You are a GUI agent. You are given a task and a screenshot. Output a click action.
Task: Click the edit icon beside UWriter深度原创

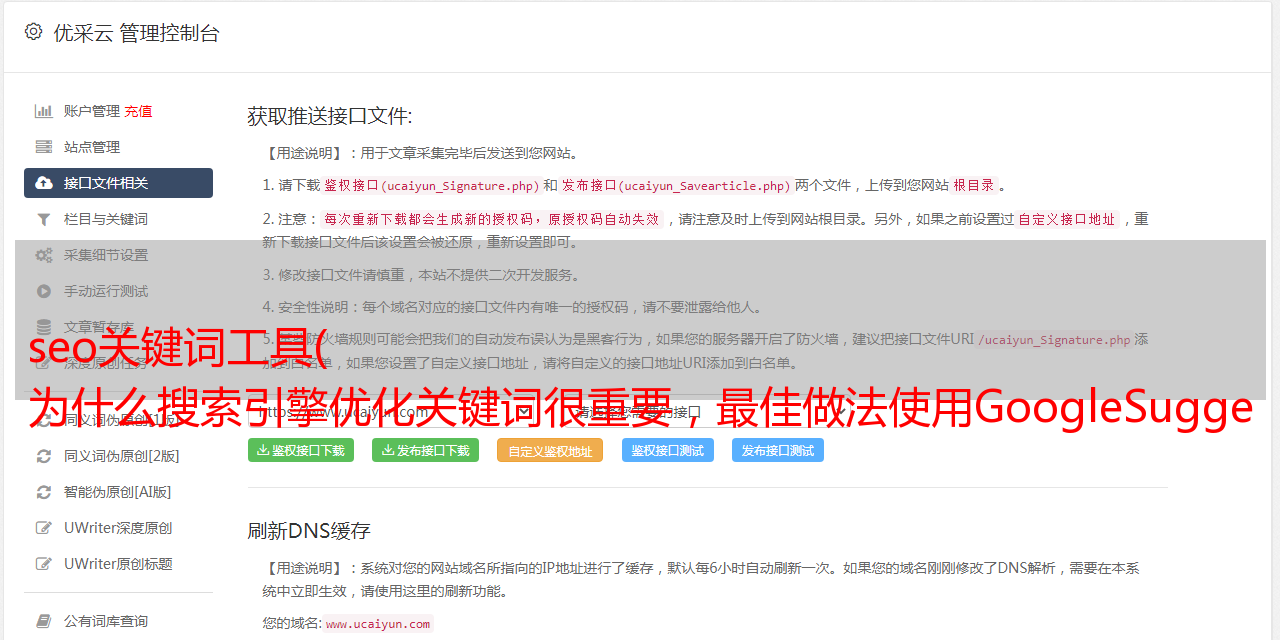point(44,528)
